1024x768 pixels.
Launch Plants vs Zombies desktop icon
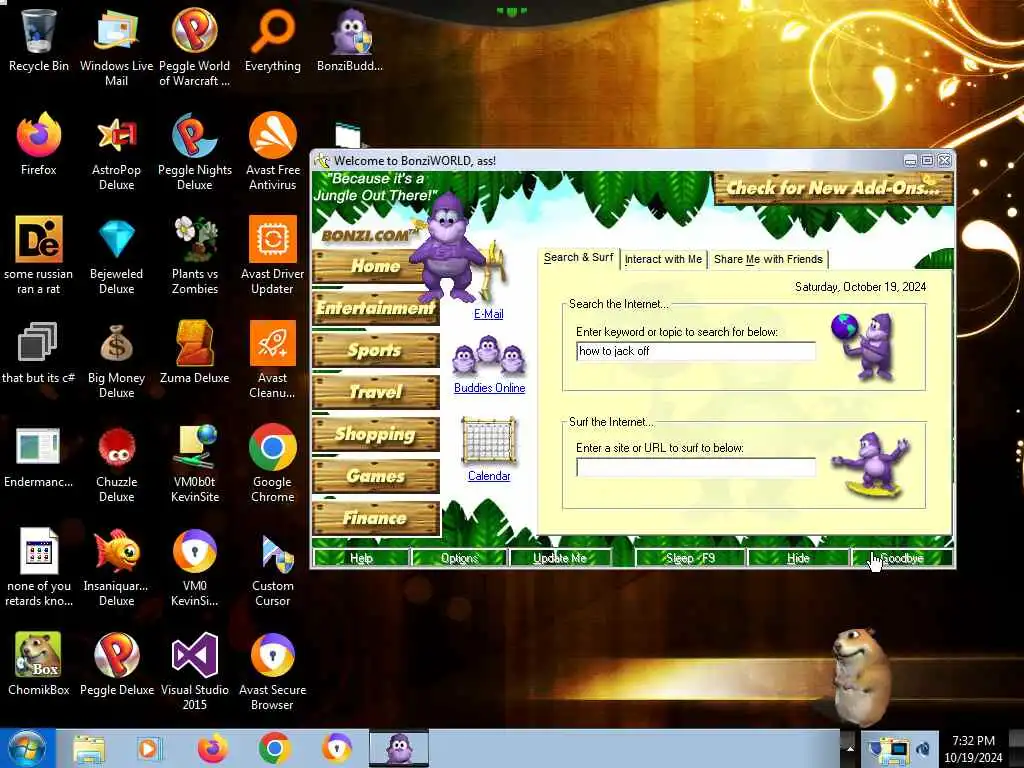tap(195, 255)
